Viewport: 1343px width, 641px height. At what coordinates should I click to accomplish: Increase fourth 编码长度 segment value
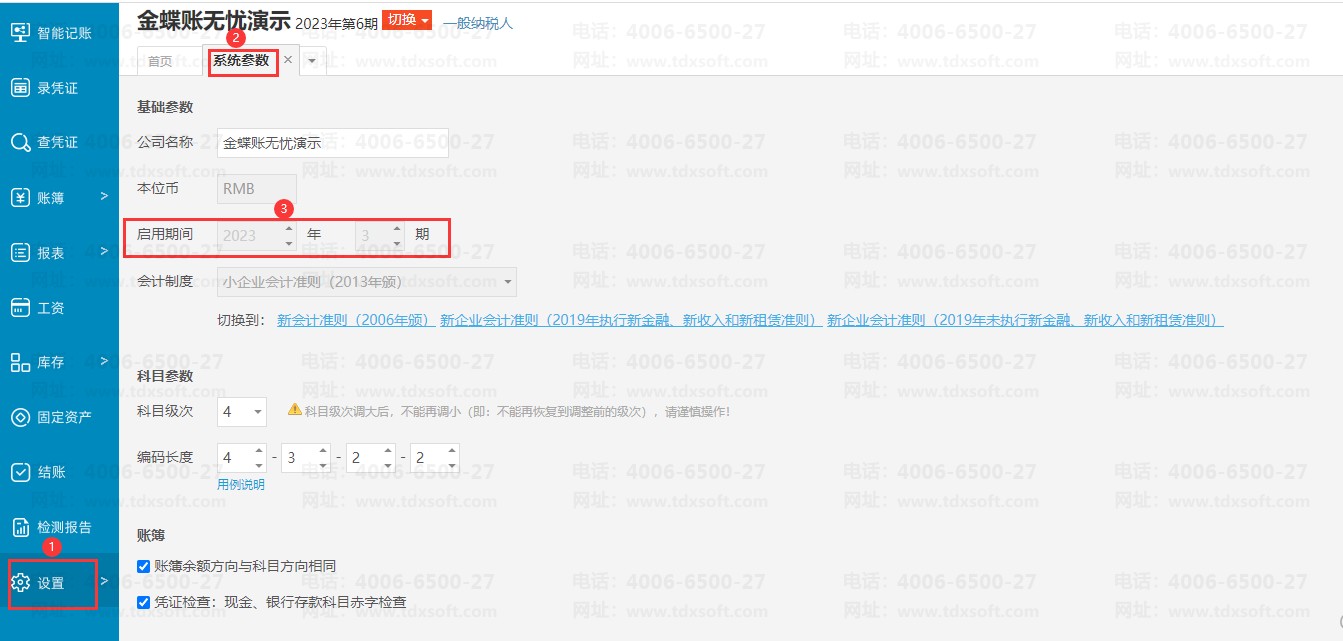[x=452, y=451]
